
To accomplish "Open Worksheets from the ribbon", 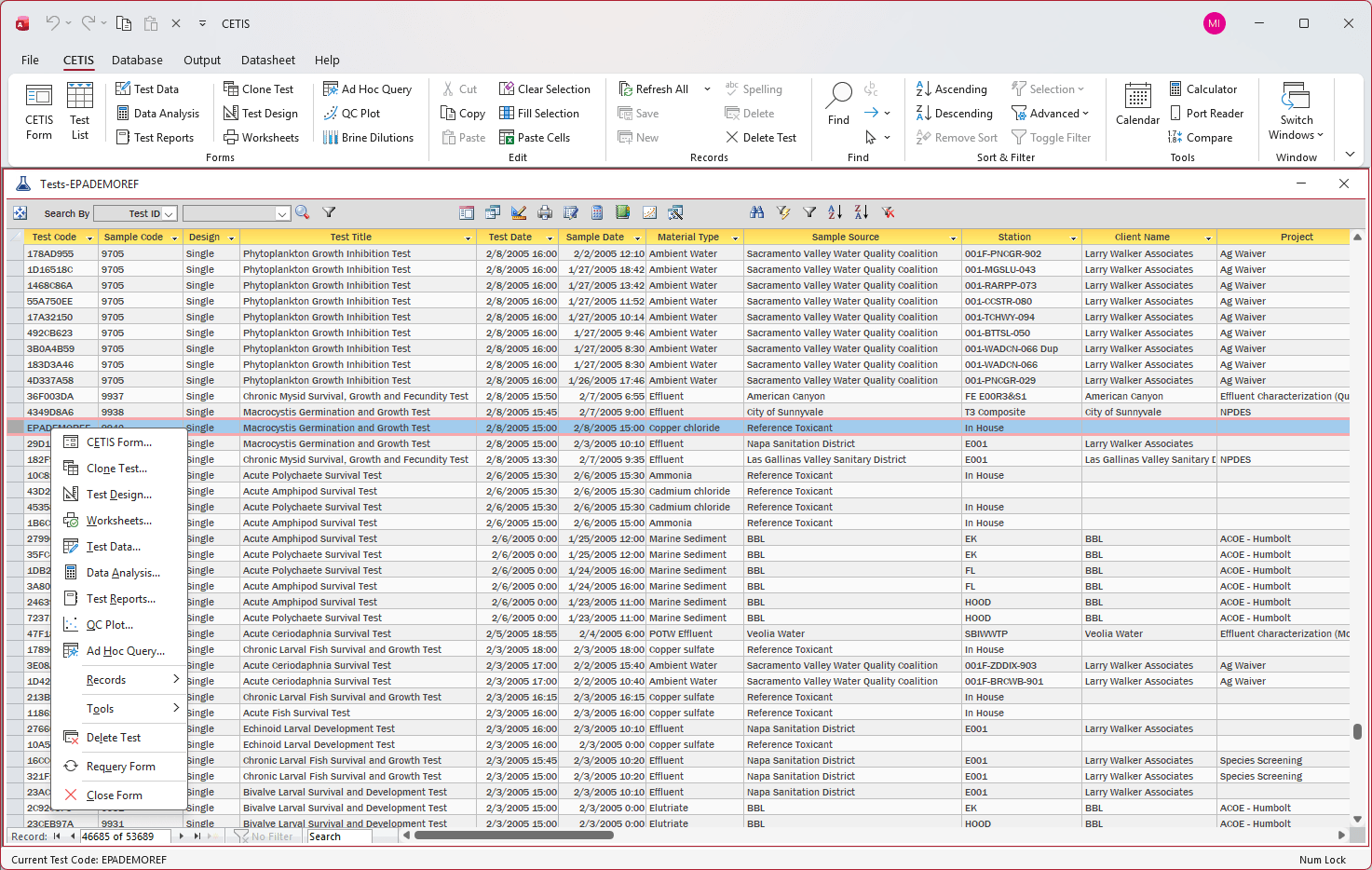I will [262, 138].
